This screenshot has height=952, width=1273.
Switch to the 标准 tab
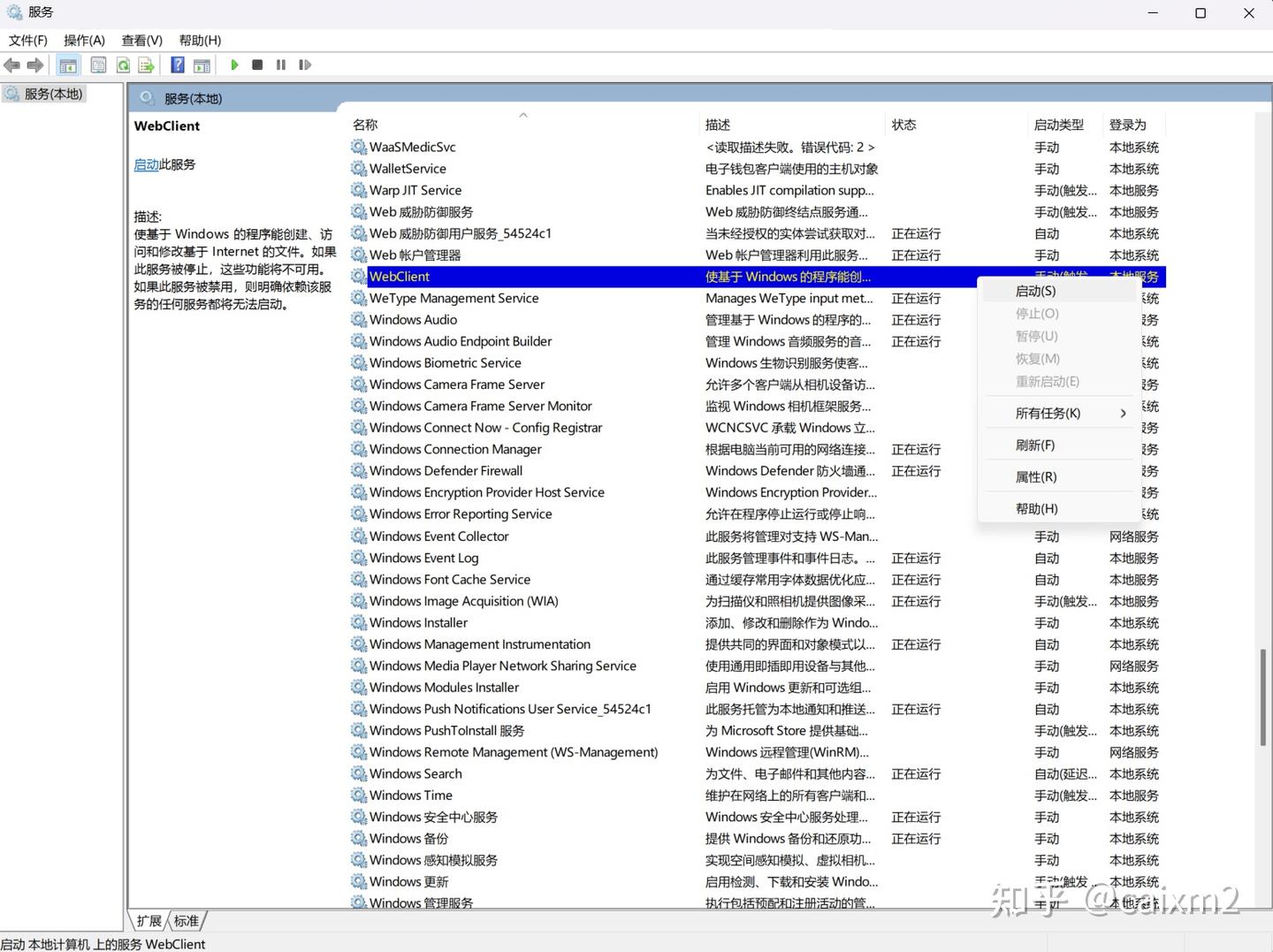[186, 920]
